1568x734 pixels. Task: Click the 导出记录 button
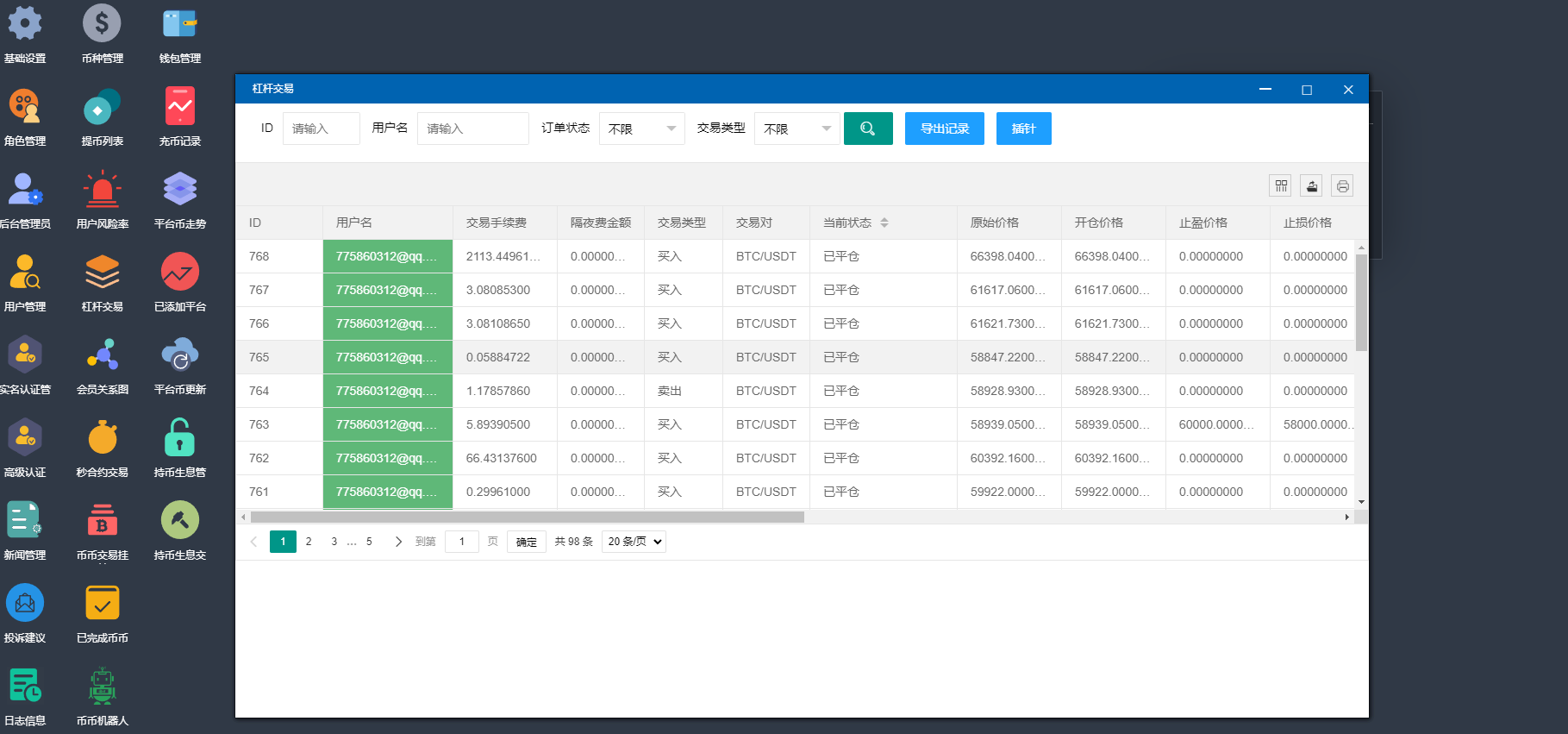(944, 129)
